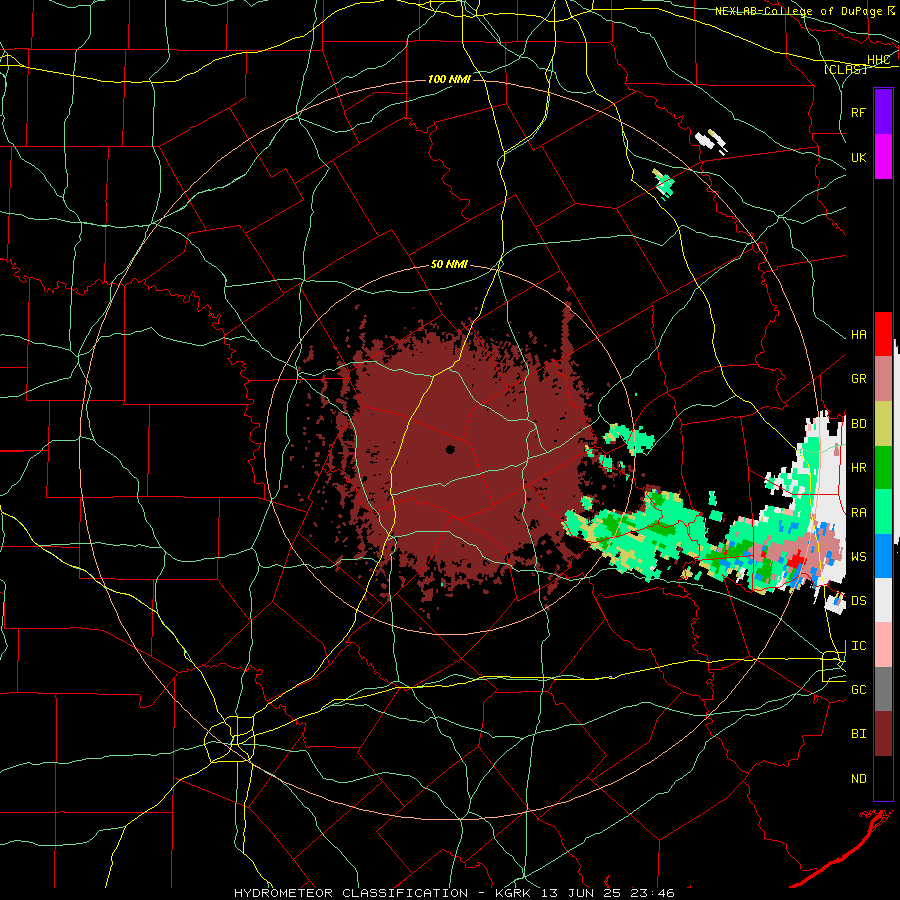Click the HA red legend swatch
This screenshot has width=900, height=900.
(883, 334)
